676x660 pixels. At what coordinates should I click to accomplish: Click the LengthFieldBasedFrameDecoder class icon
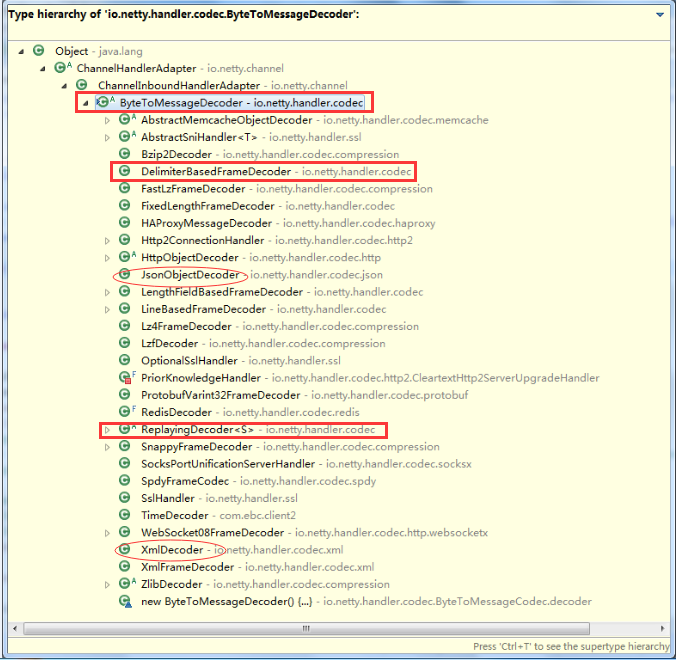125,291
